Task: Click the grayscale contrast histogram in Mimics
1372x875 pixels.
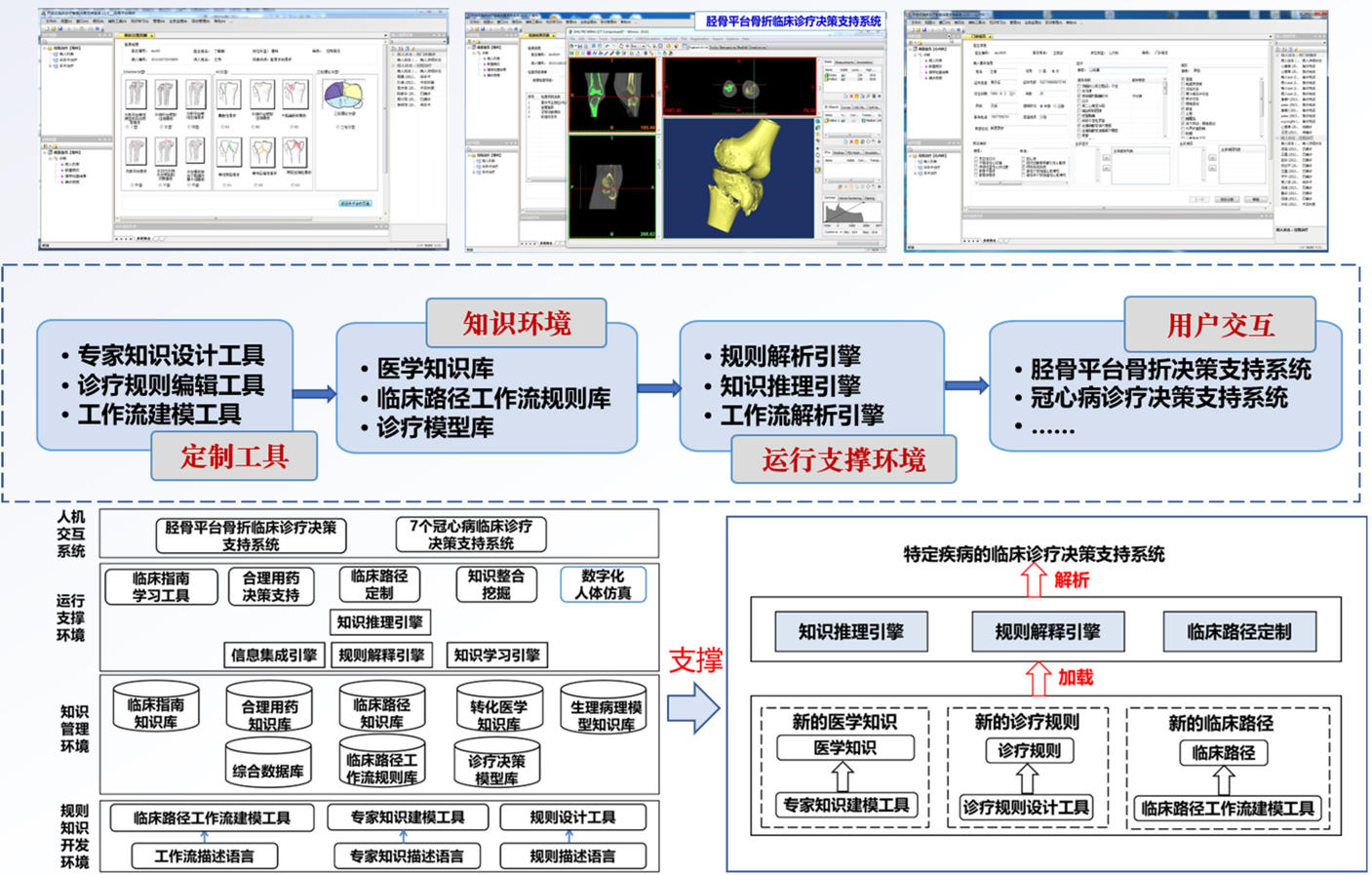Action: click(852, 215)
